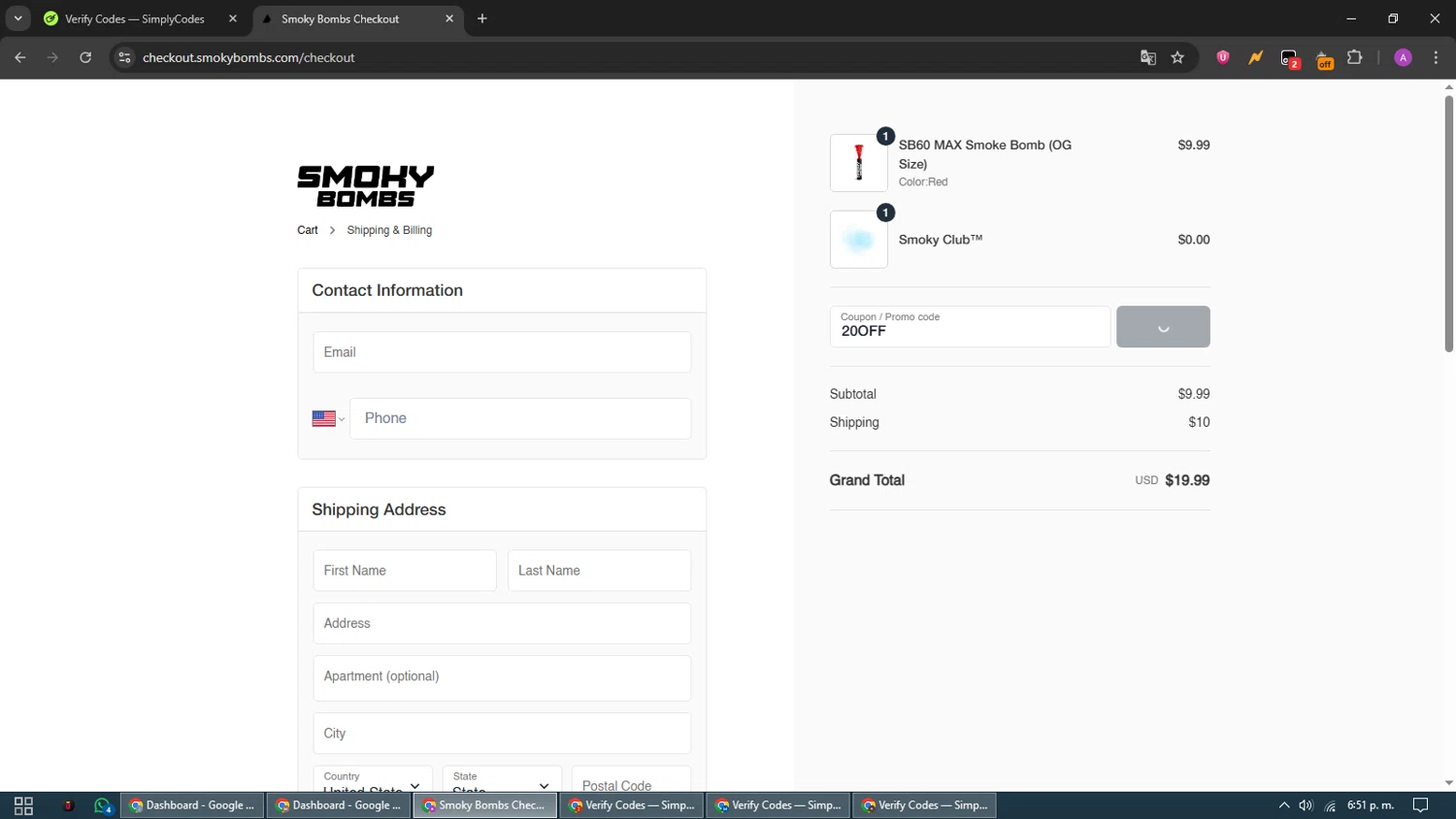The width and height of the screenshot is (1456, 819).
Task: Click the Coupon / Promo code field
Action: [970, 326]
